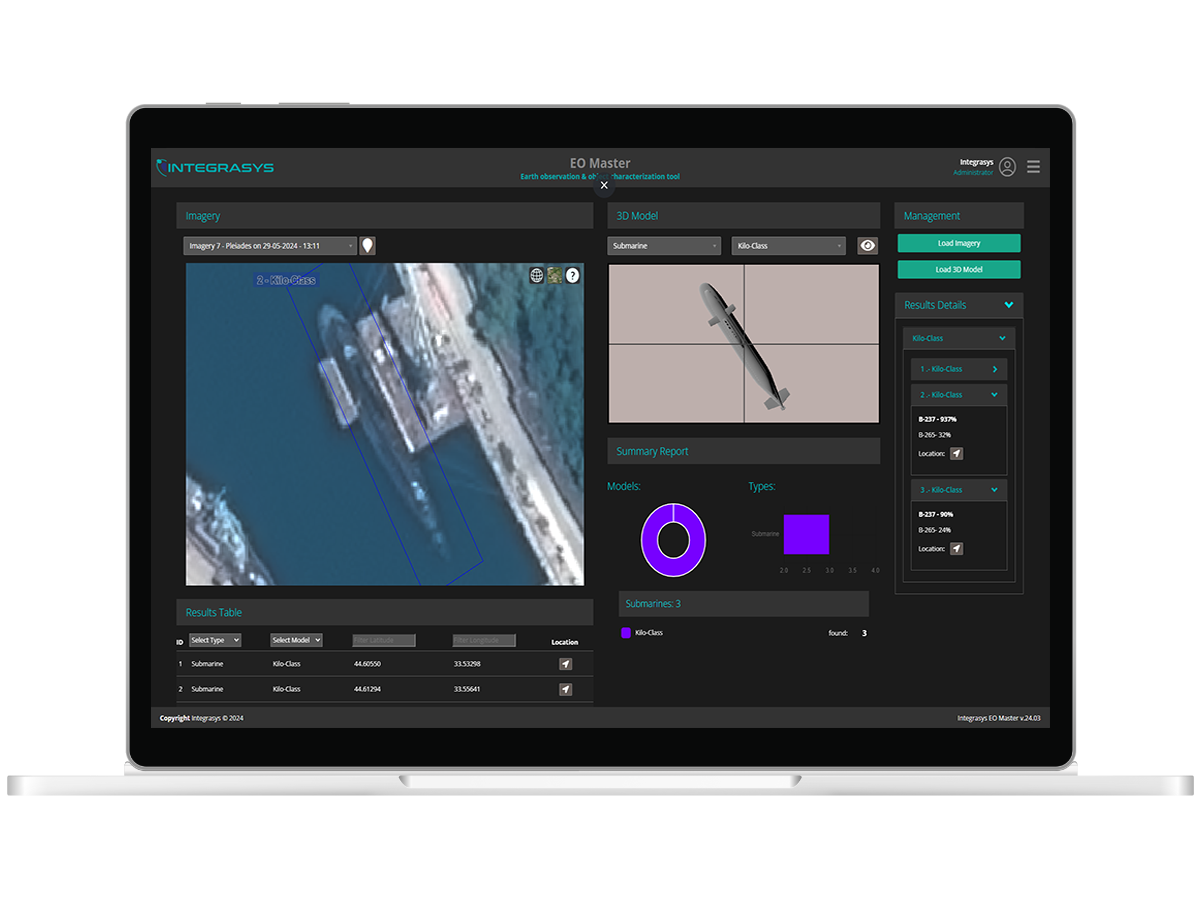Open the Imagery 7 Pleiades dropdown

tap(270, 246)
